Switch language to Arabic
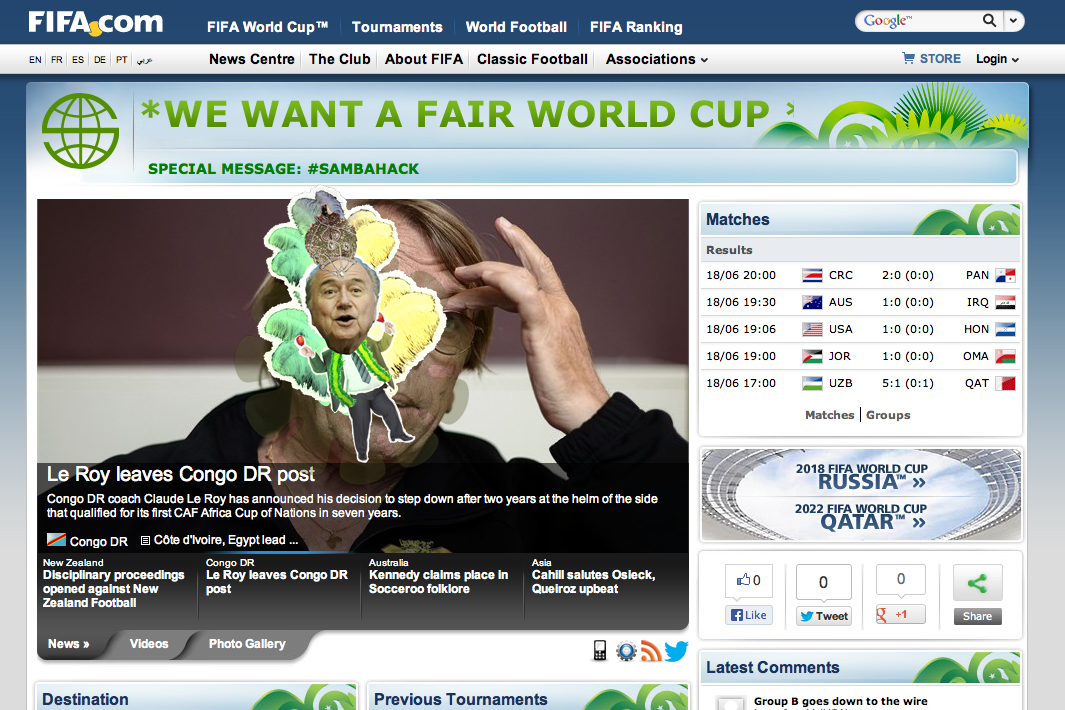The image size is (1065, 710). point(144,60)
